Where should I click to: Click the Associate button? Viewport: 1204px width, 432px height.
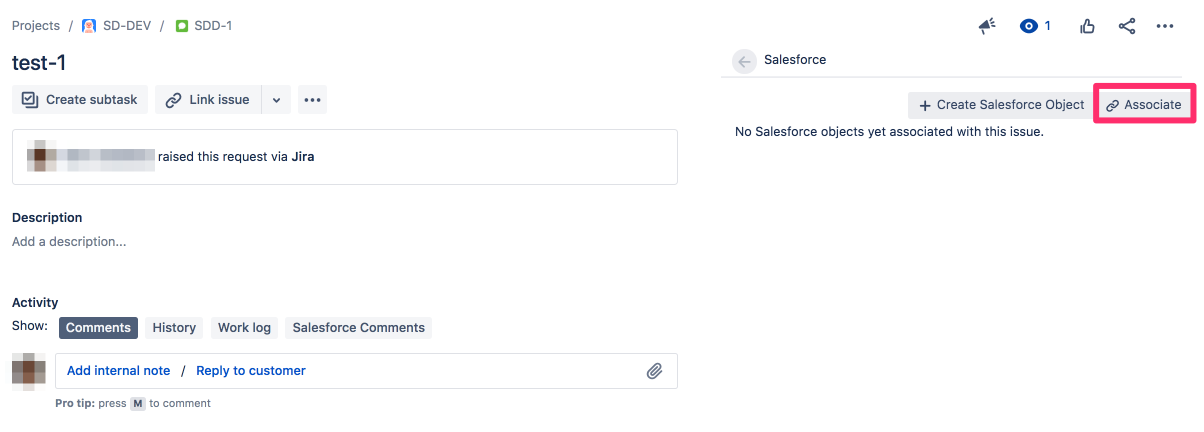[x=1144, y=105]
